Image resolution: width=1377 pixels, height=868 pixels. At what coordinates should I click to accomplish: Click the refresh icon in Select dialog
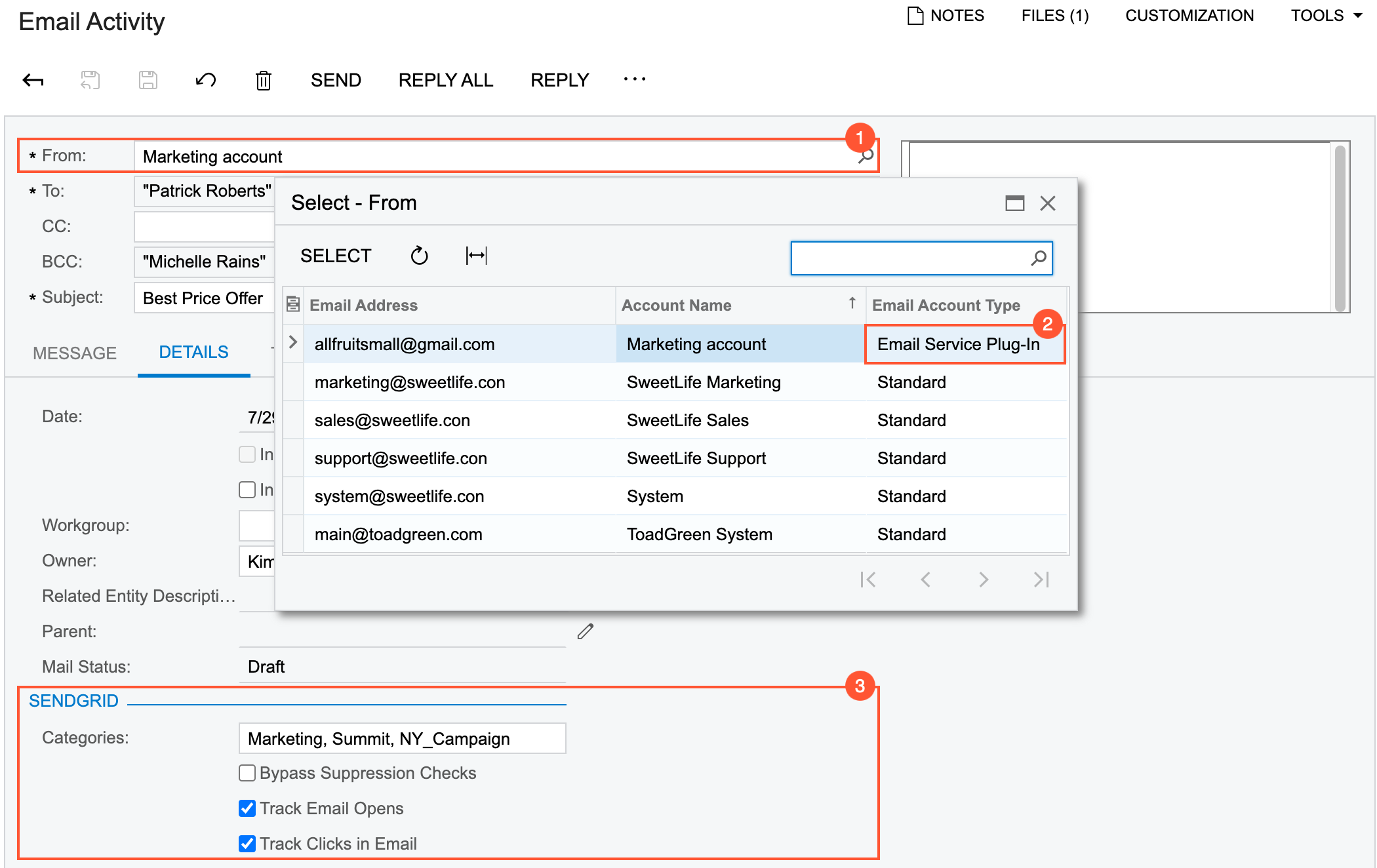[x=419, y=256]
